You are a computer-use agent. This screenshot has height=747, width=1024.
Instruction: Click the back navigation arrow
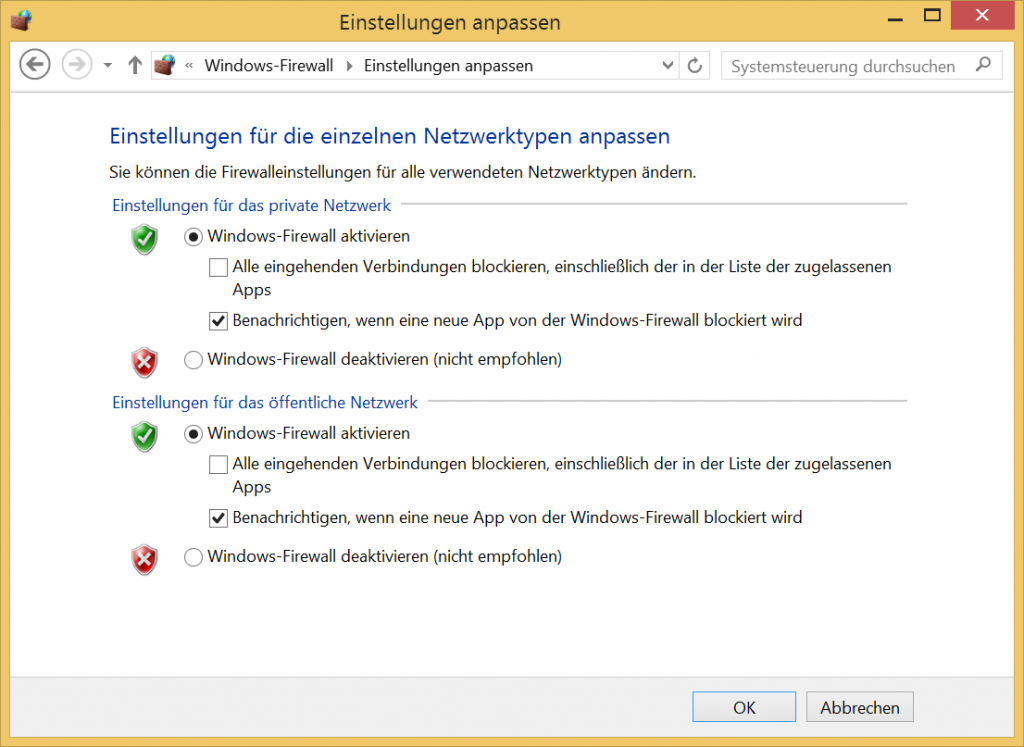click(34, 64)
